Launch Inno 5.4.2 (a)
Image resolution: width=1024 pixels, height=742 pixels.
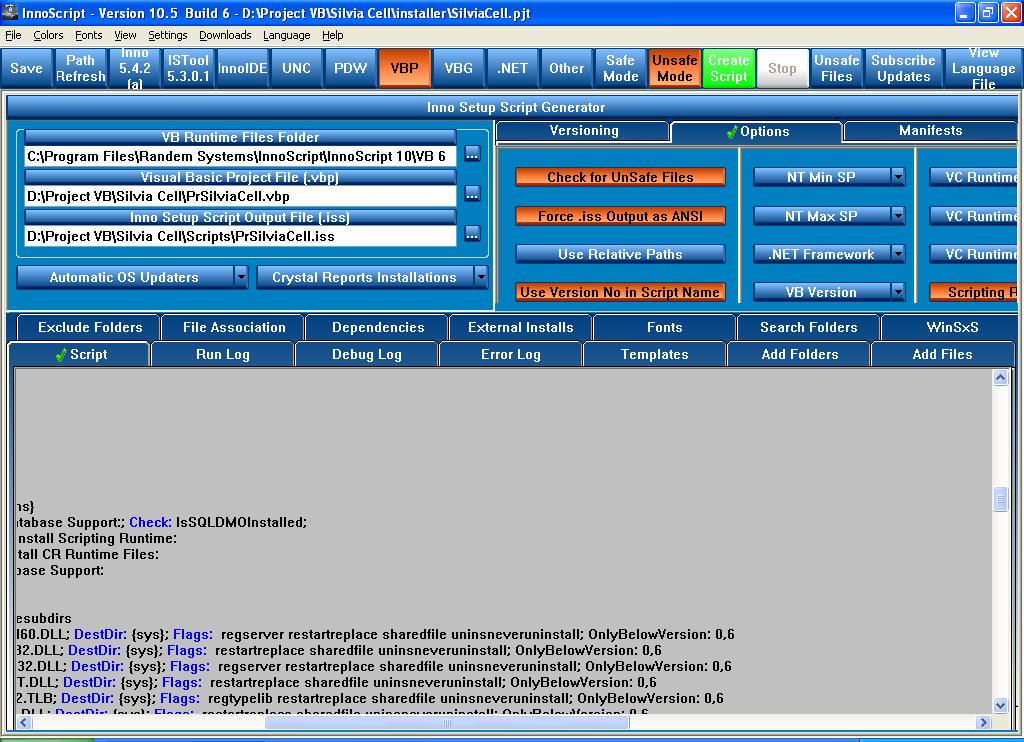click(x=135, y=68)
